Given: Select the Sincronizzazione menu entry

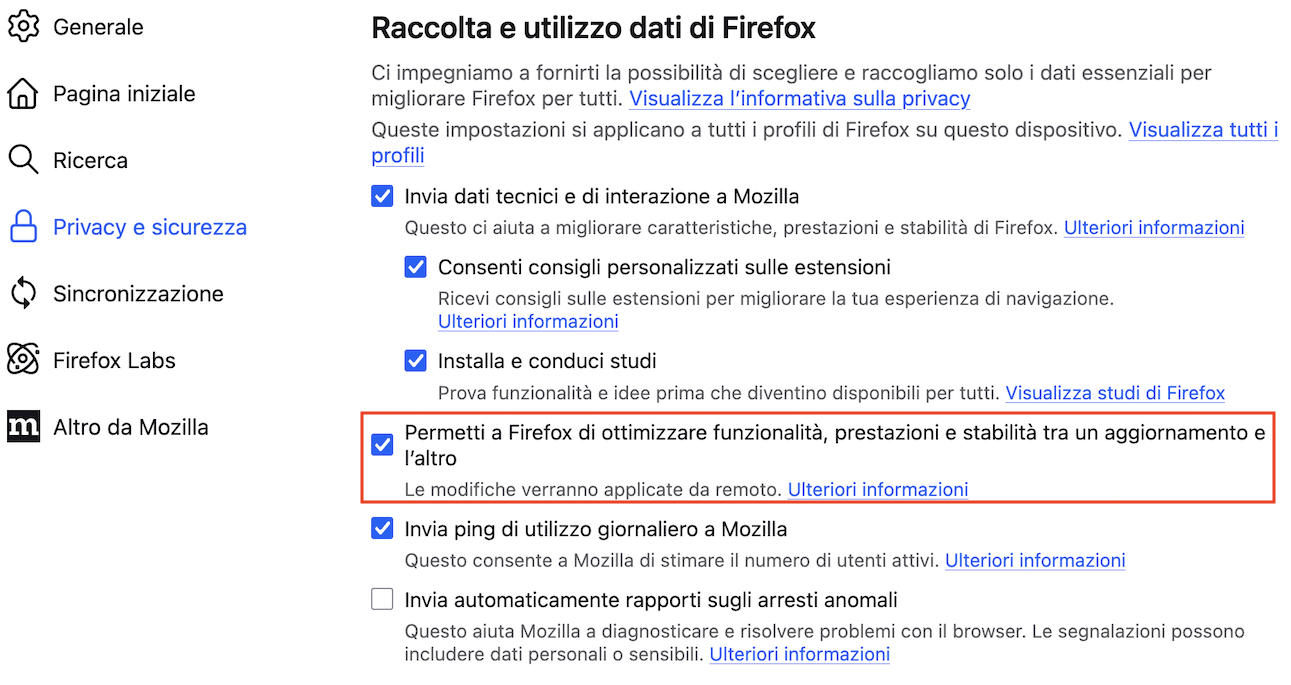Looking at the screenshot, I should pyautogui.click(x=138, y=293).
